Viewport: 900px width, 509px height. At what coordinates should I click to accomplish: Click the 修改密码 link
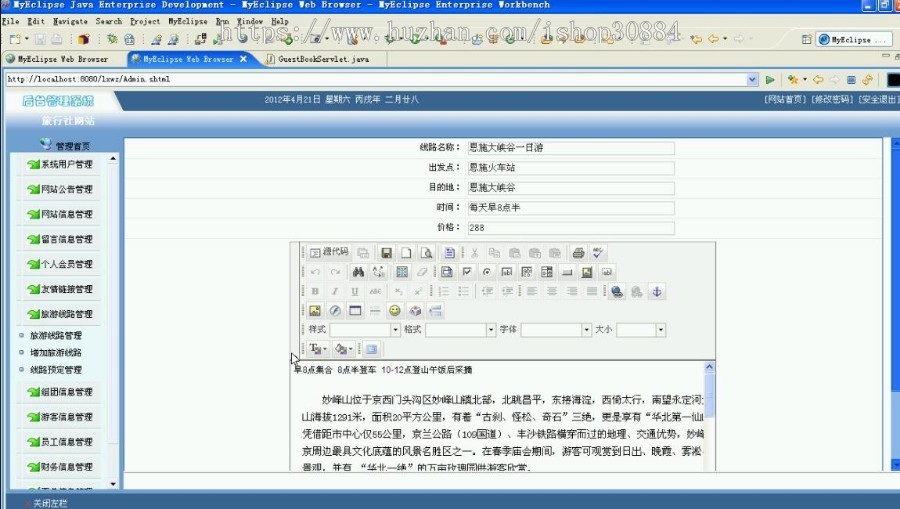pos(832,99)
